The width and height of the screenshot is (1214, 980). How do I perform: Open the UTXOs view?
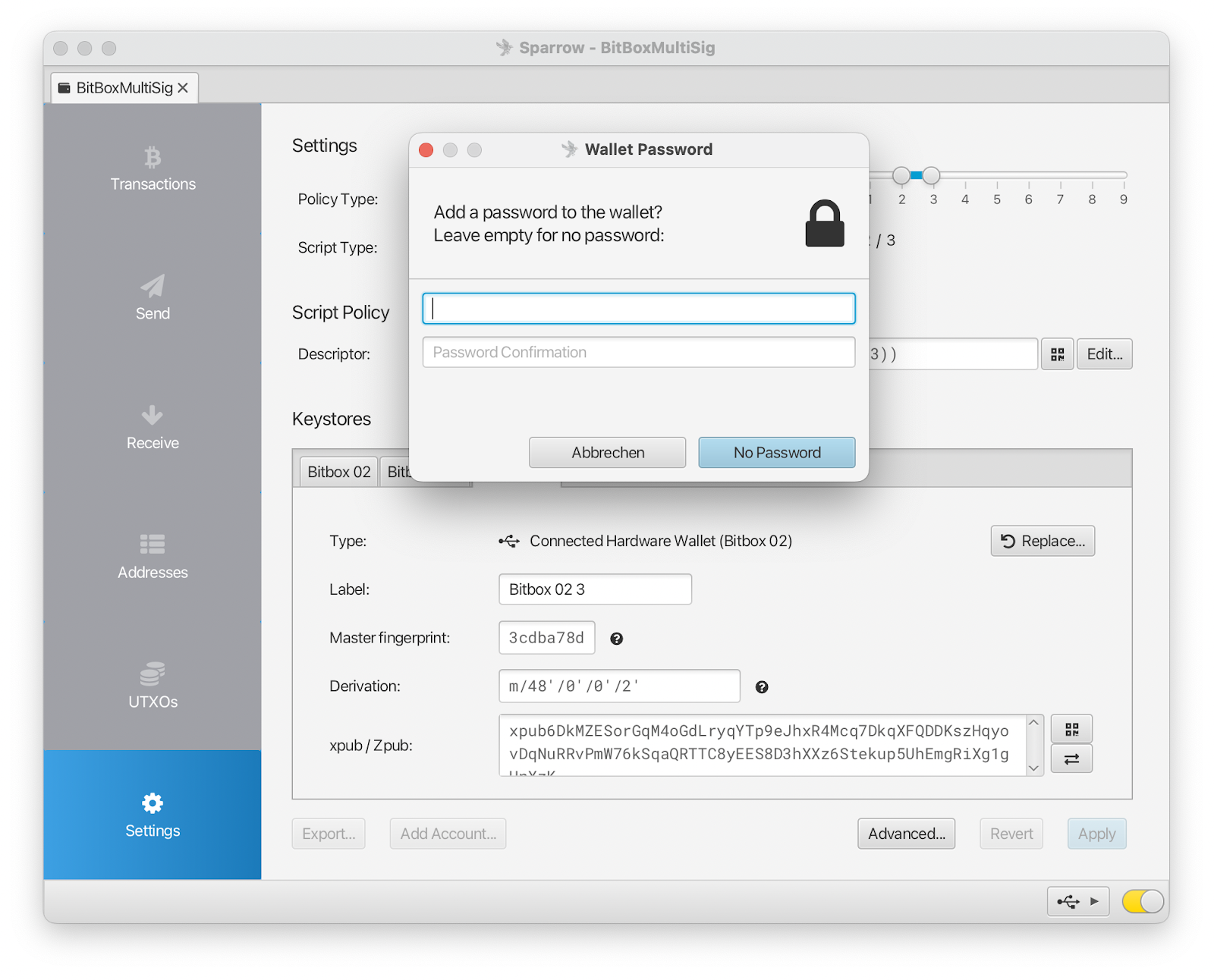pos(153,686)
